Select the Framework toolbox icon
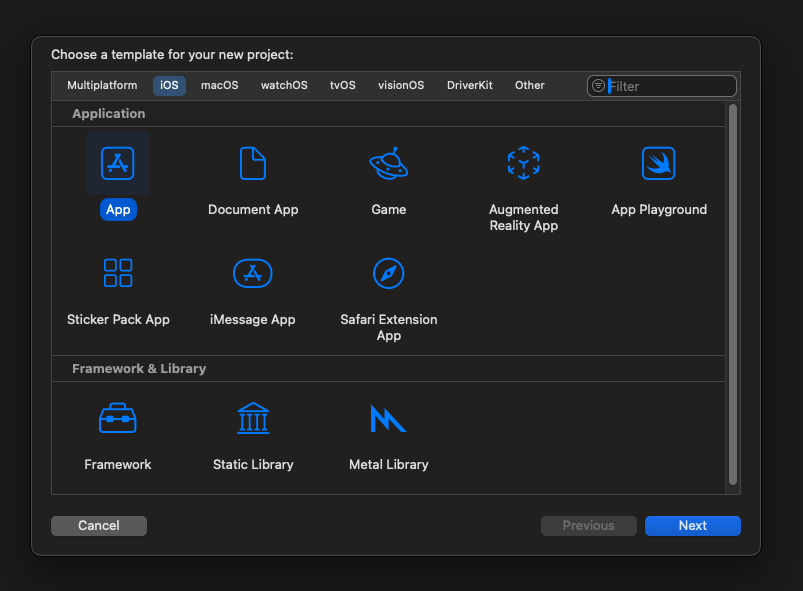This screenshot has height=591, width=803. [x=118, y=418]
